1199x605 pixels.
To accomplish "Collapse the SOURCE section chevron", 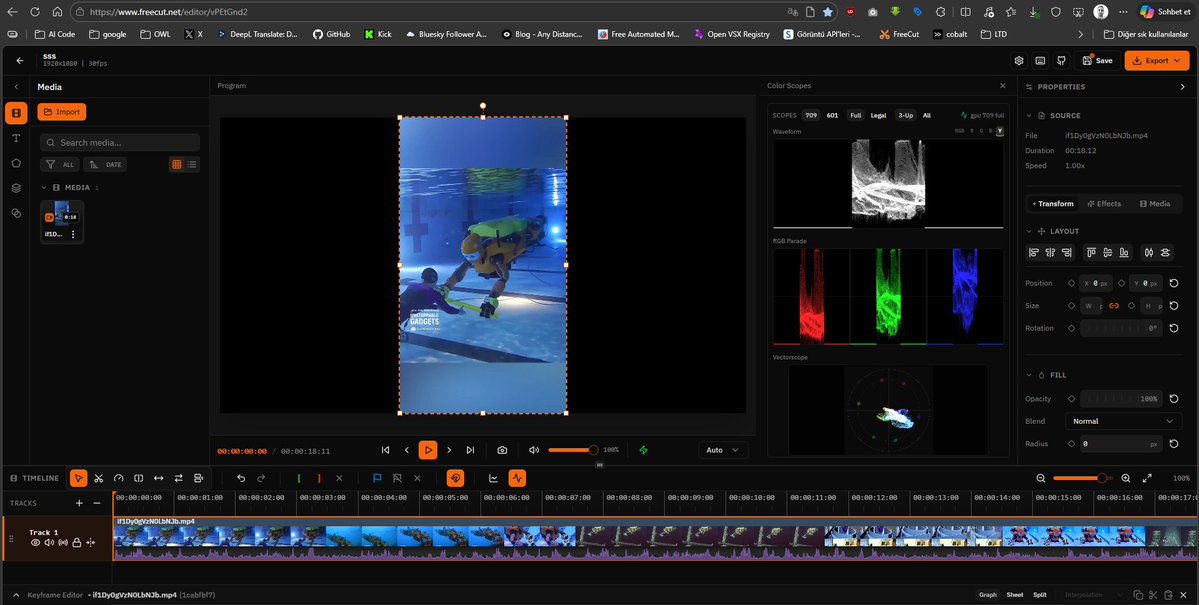I will 1030,116.
